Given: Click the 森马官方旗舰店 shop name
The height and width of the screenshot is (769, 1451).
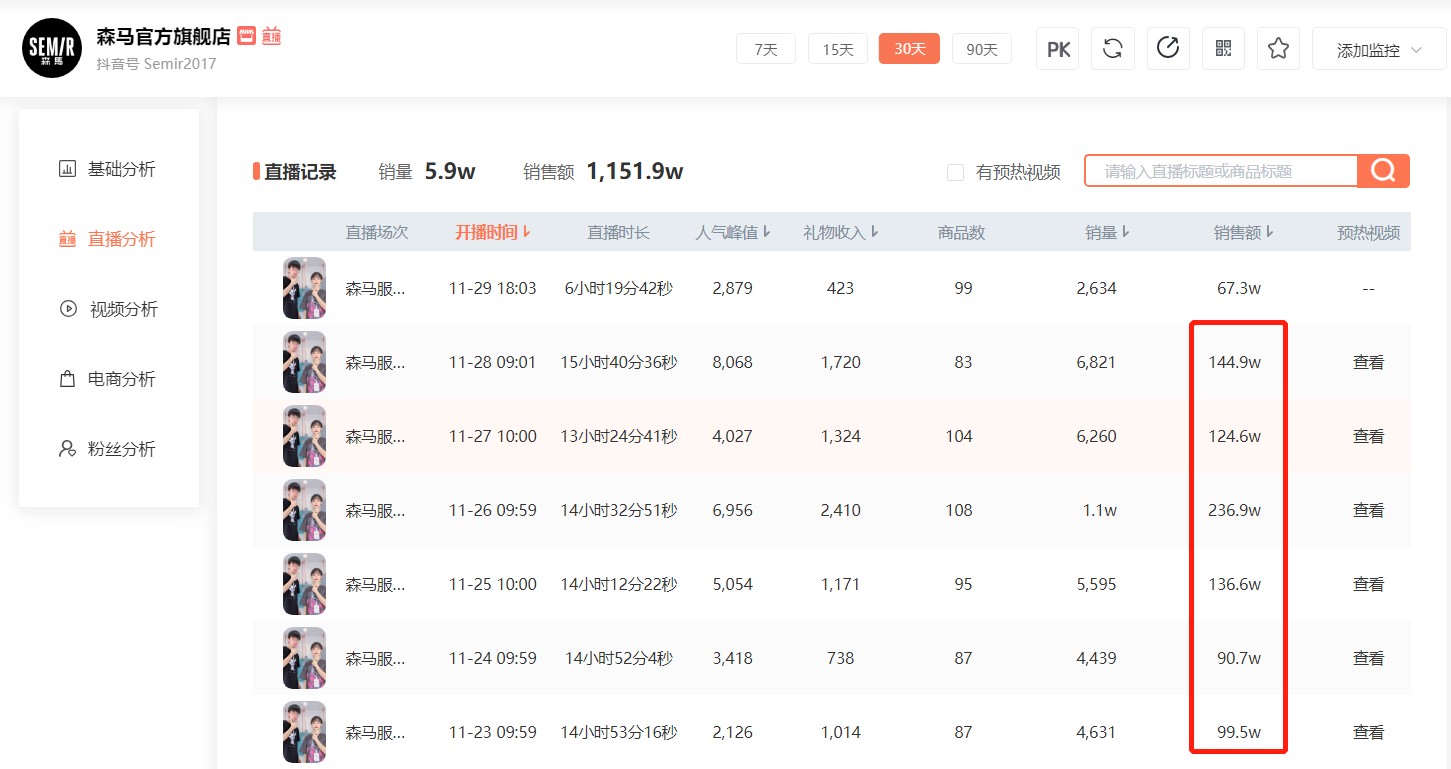Looking at the screenshot, I should point(163,37).
